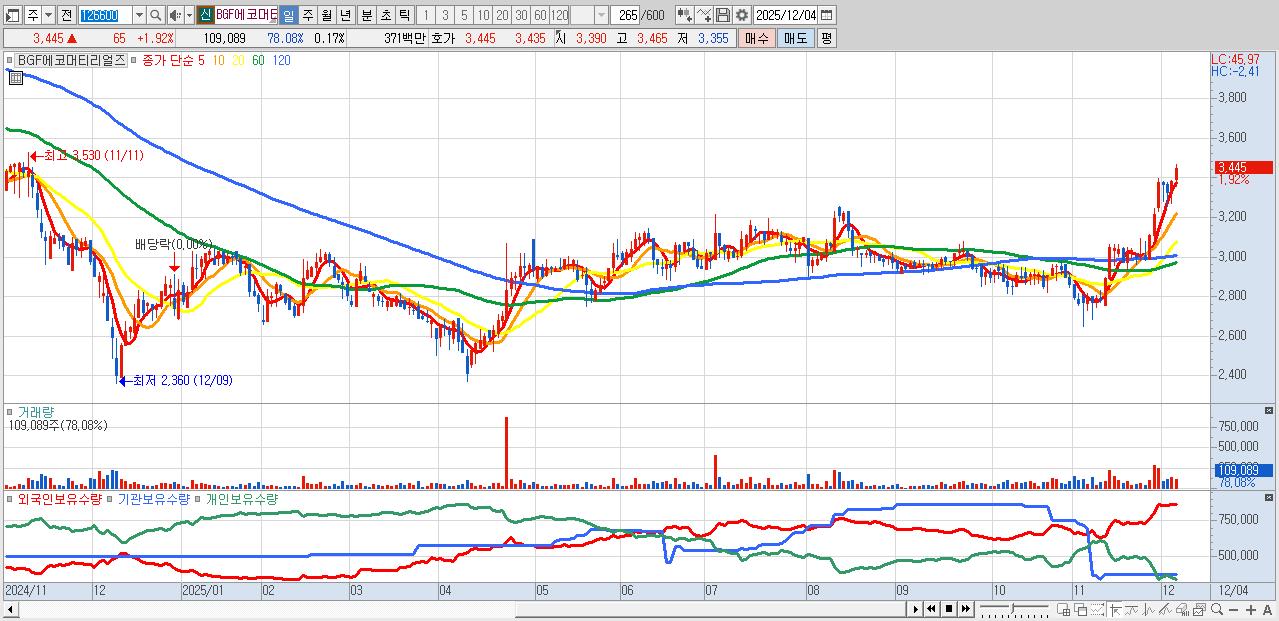Click the line chart tool icon
The width and height of the screenshot is (1279, 621).
tap(704, 15)
